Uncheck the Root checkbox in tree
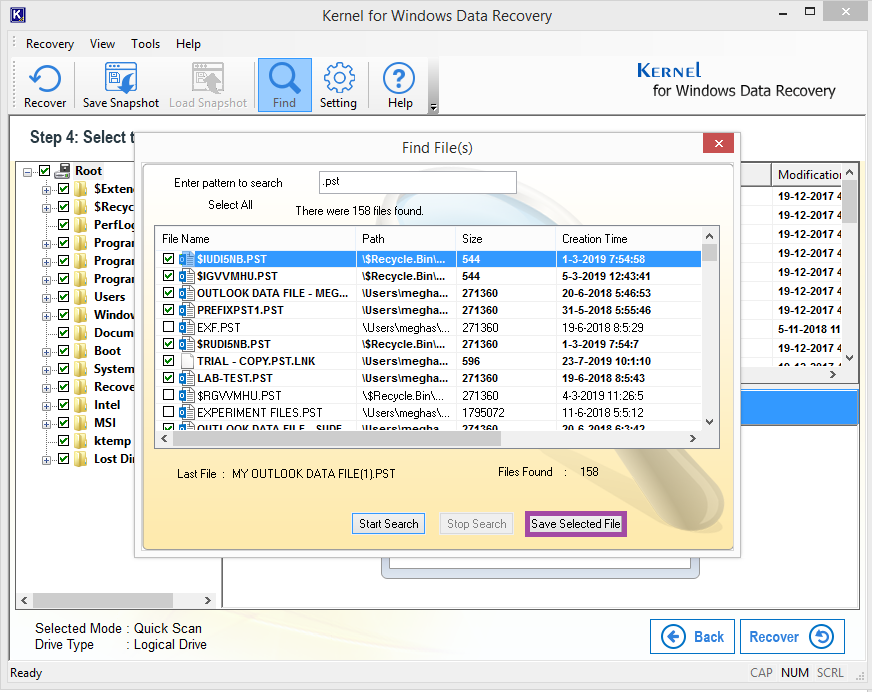The image size is (872, 692). pos(44,171)
